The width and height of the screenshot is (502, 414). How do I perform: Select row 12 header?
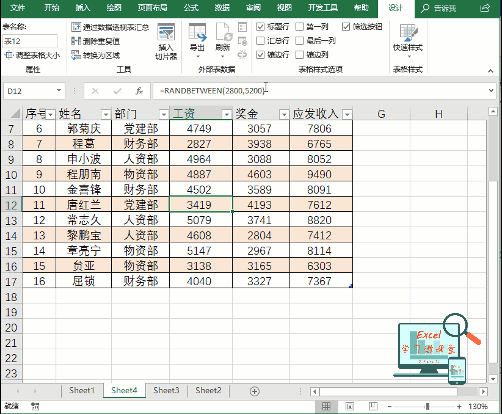(x=11, y=204)
